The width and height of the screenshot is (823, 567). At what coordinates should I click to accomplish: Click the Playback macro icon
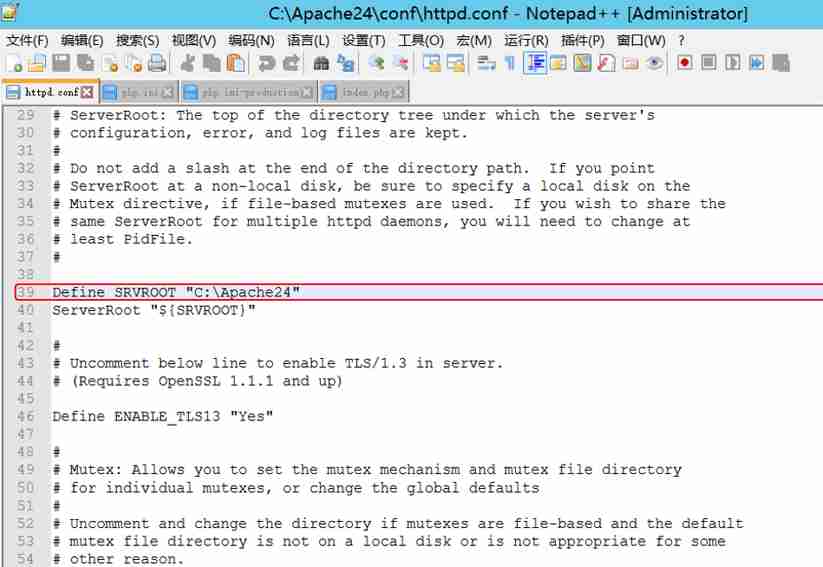tap(733, 64)
